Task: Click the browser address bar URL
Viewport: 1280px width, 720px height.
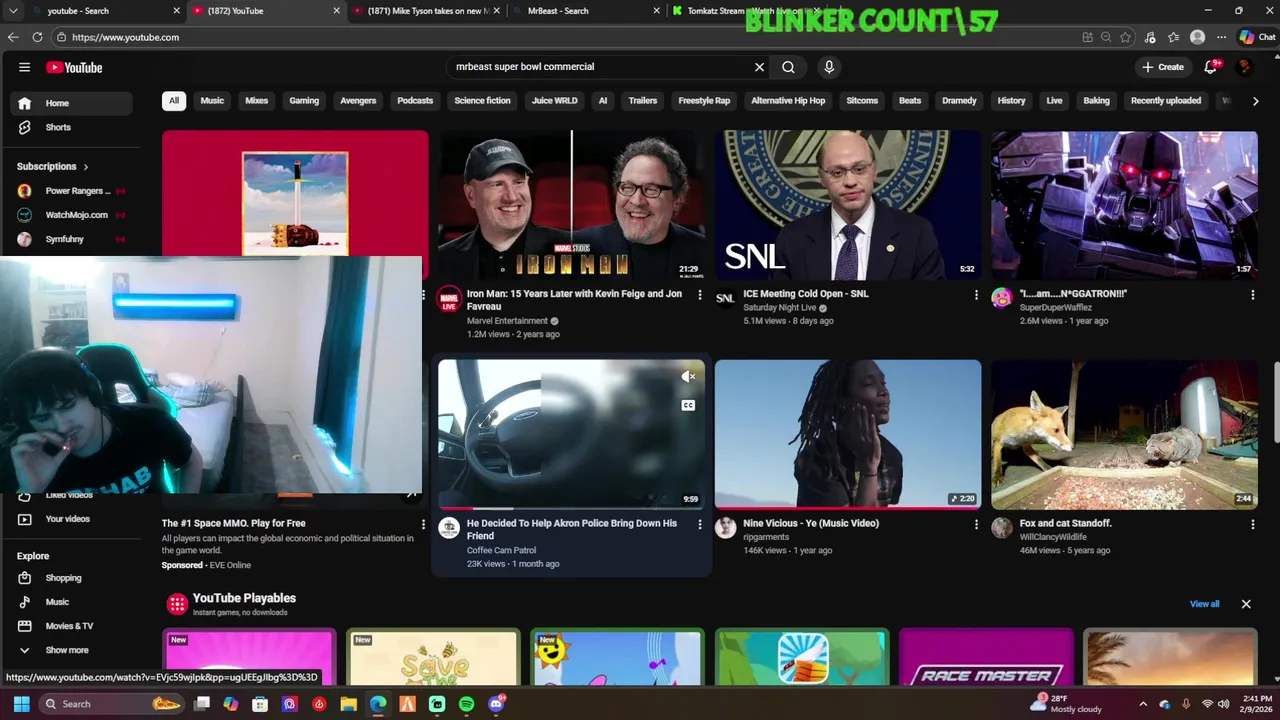Action: tap(125, 37)
